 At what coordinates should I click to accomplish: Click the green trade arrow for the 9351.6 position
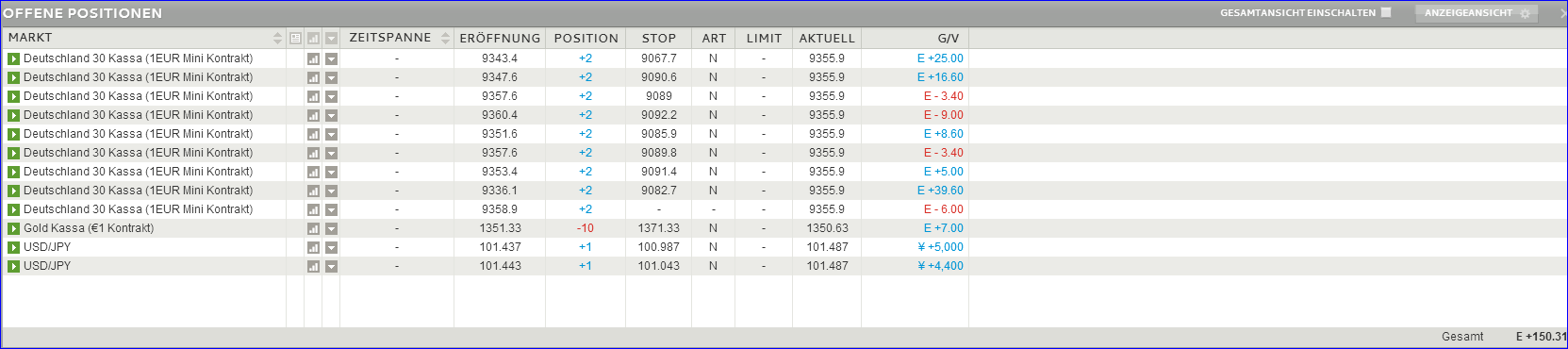[x=13, y=134]
